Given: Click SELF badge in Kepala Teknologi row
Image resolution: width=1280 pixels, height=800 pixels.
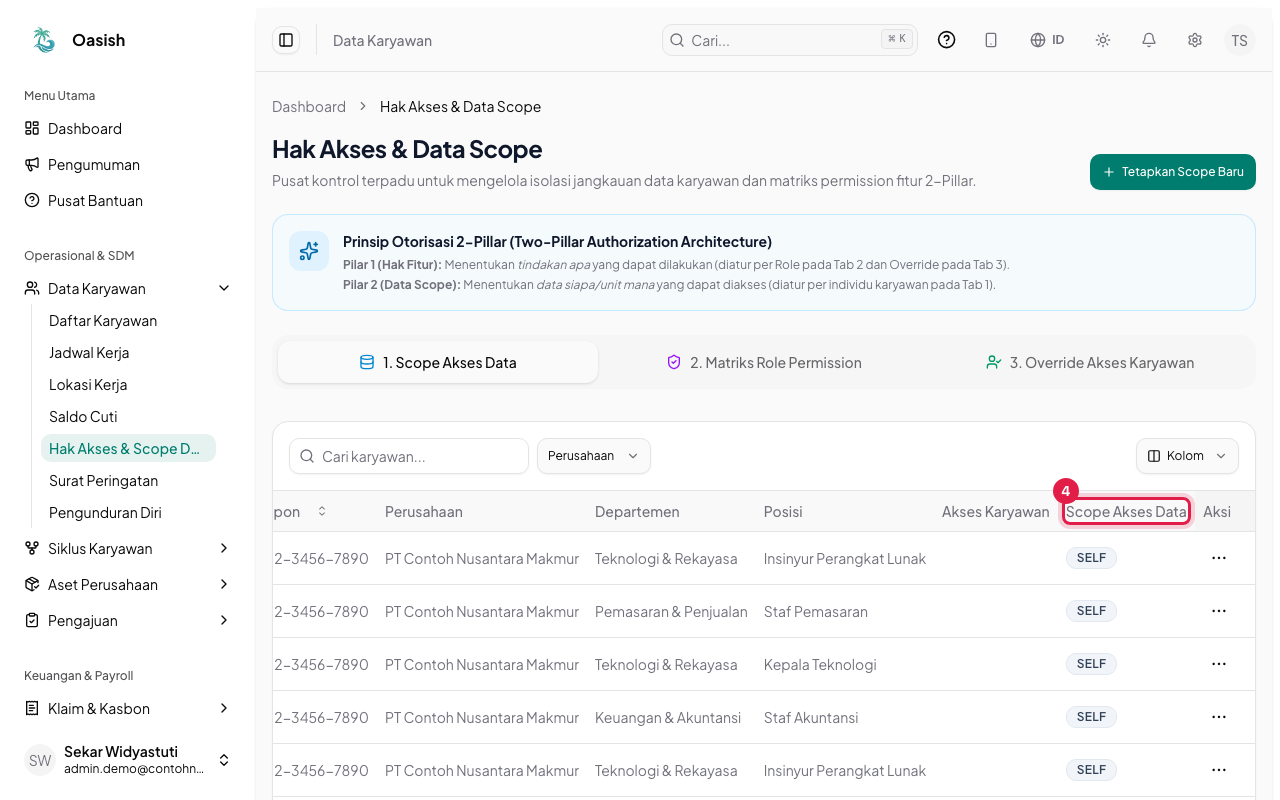Looking at the screenshot, I should (x=1091, y=664).
